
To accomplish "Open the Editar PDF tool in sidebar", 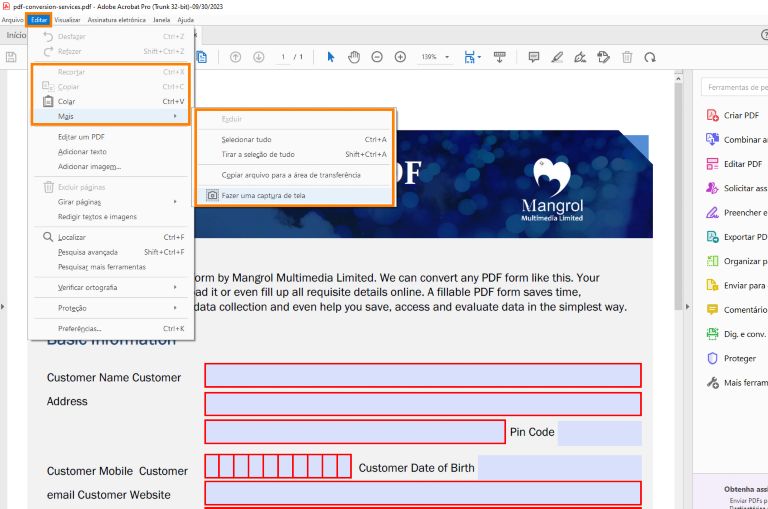I will pyautogui.click(x=736, y=164).
